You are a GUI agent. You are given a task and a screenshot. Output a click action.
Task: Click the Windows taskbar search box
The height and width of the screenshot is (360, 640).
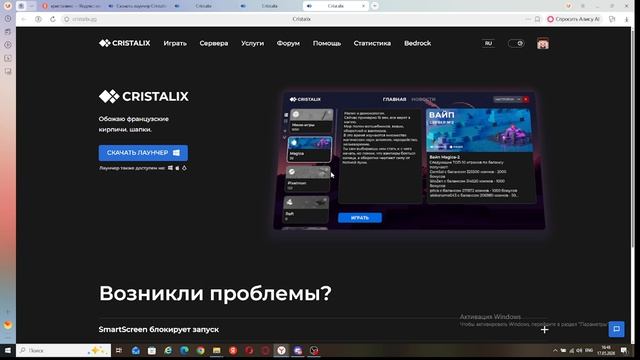(64, 350)
